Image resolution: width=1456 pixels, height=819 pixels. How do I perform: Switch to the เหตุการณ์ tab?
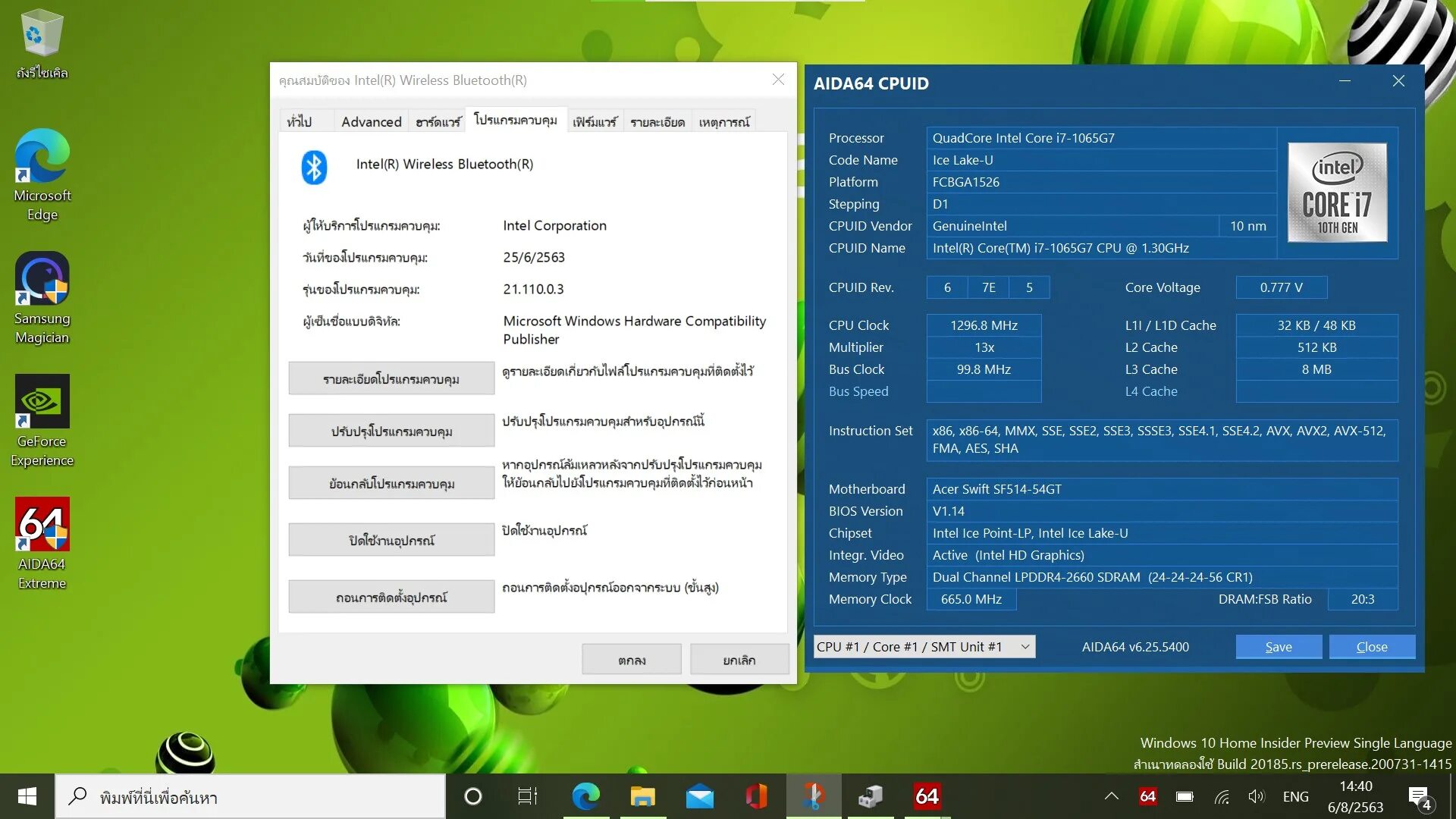tap(724, 121)
